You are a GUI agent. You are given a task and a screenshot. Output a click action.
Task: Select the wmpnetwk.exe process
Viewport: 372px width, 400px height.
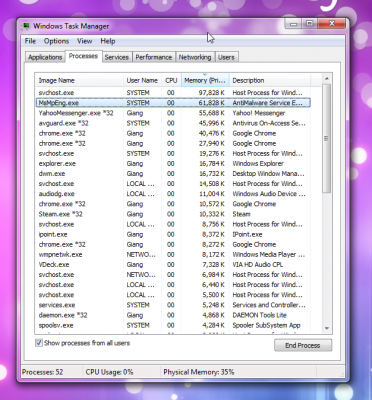pos(173,255)
